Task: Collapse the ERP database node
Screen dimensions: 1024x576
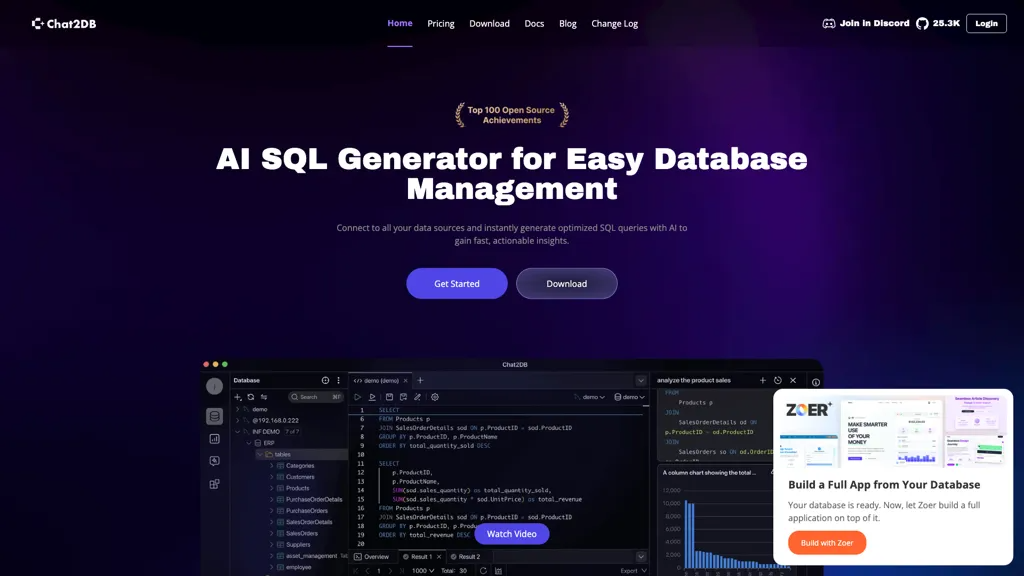Action: click(249, 443)
